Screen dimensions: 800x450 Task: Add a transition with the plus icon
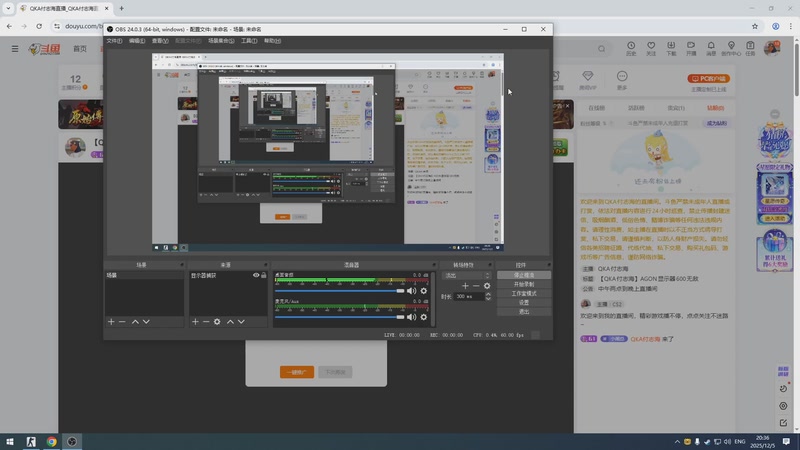(465, 286)
